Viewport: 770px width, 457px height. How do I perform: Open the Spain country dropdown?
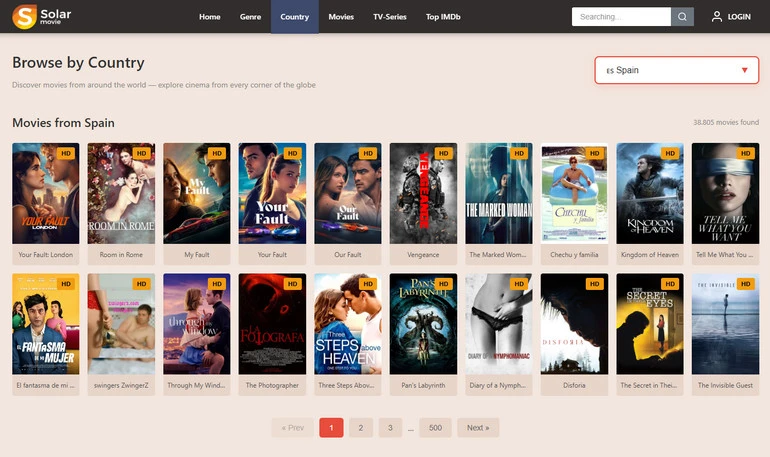click(677, 70)
